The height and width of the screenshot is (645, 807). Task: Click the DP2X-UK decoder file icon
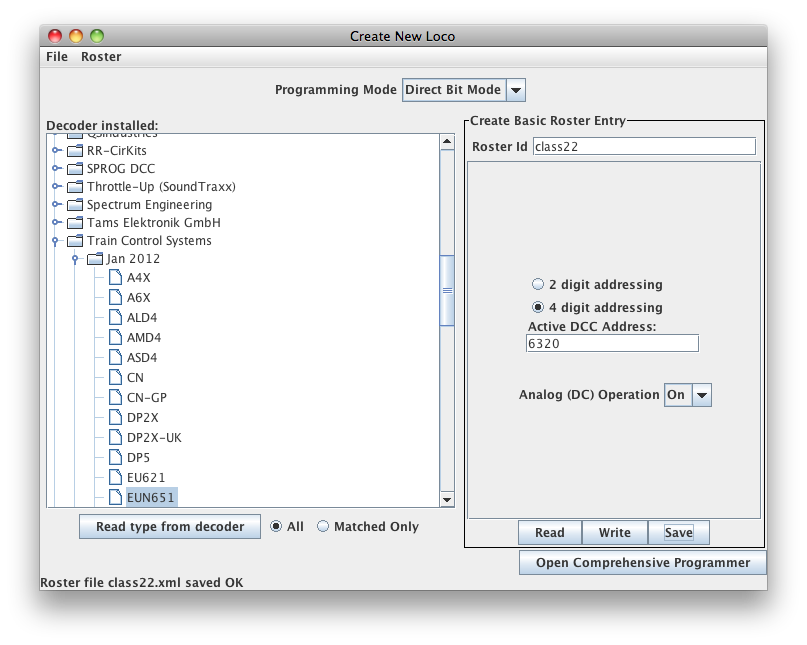pyautogui.click(x=116, y=438)
